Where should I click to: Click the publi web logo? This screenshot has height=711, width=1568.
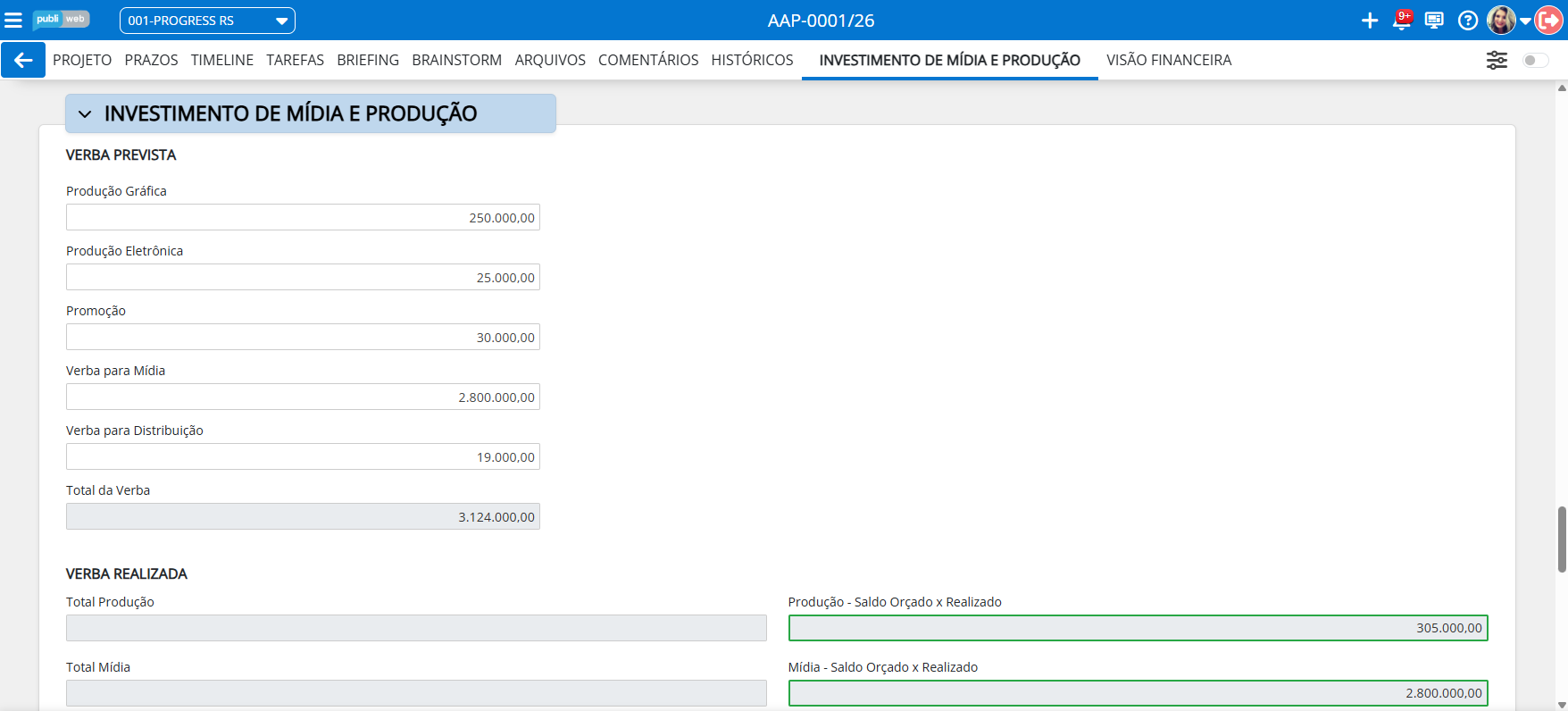click(x=61, y=20)
